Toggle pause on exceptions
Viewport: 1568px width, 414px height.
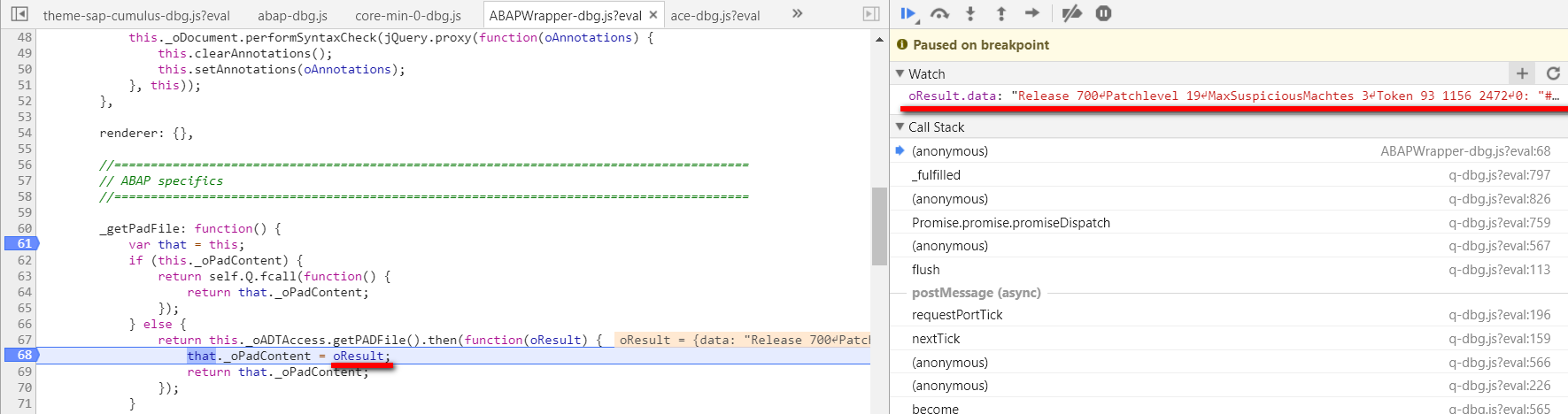pyautogui.click(x=1103, y=13)
